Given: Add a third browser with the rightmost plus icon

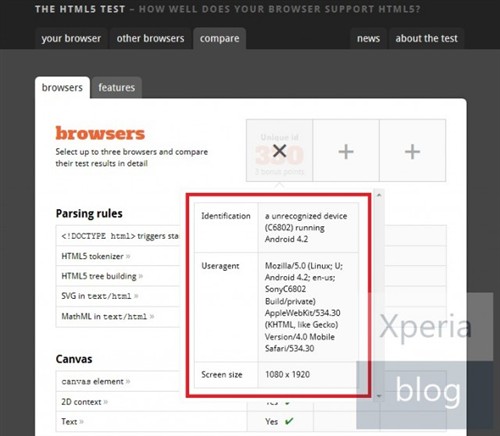Looking at the screenshot, I should click(x=412, y=152).
